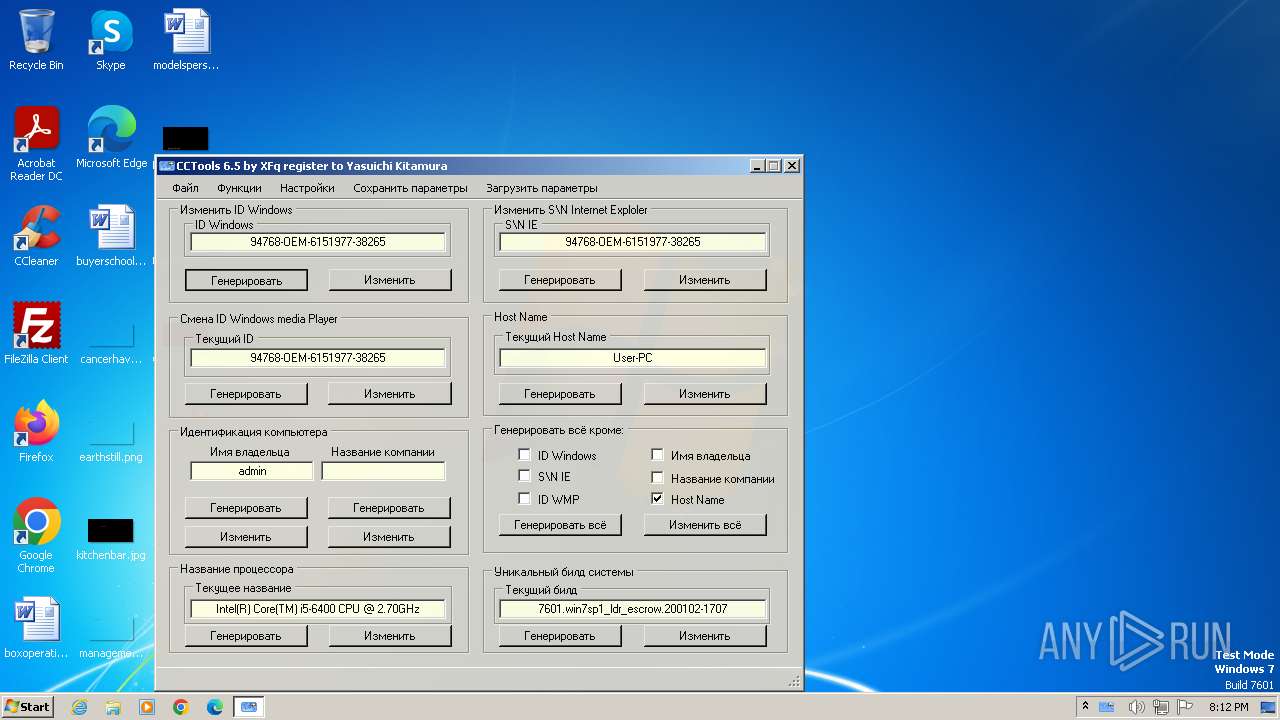Click Генерировать under processor name
Screen dimensions: 1280x720
246,636
